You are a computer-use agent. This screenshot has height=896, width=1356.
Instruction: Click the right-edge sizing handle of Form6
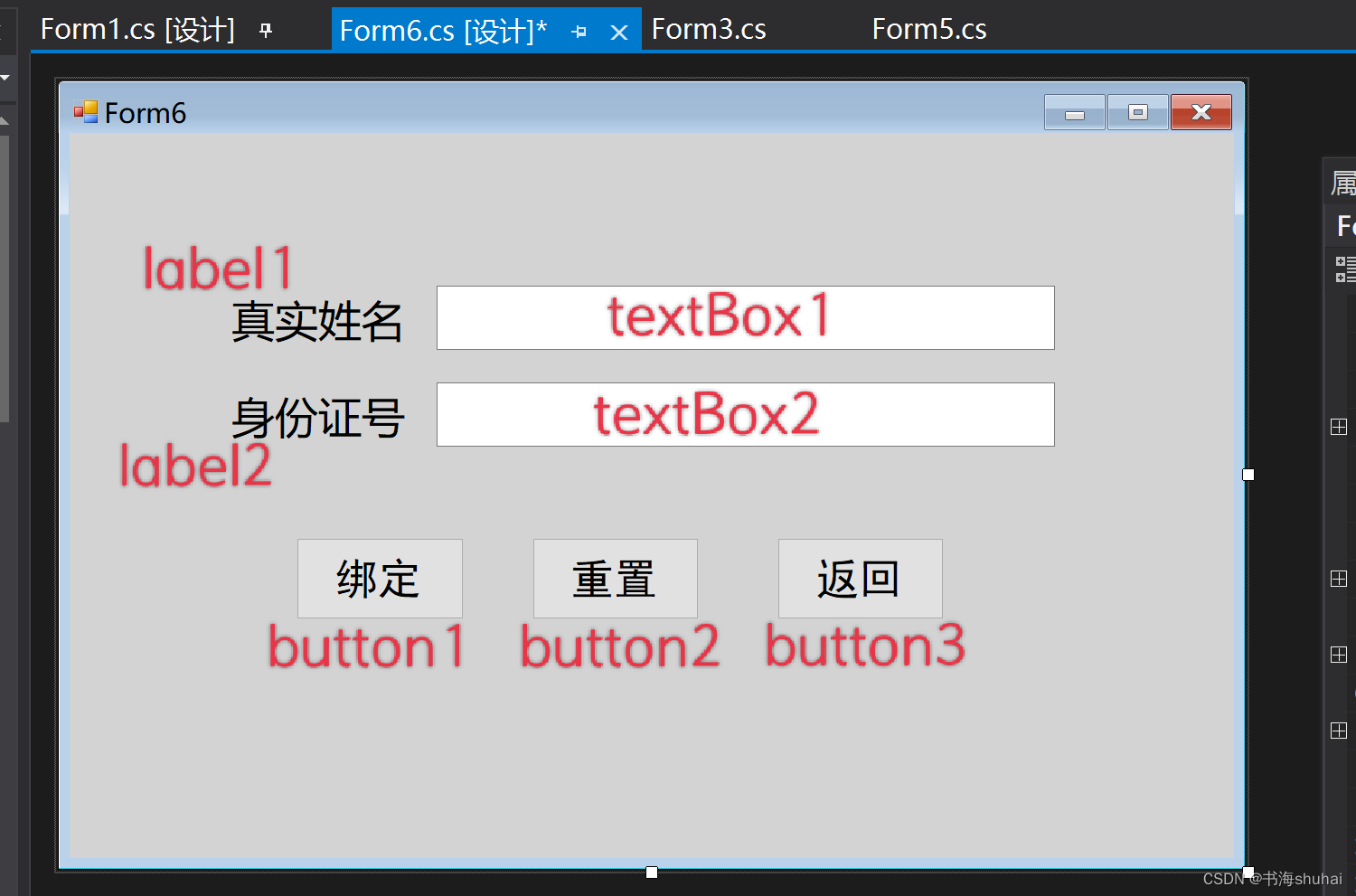1248,475
